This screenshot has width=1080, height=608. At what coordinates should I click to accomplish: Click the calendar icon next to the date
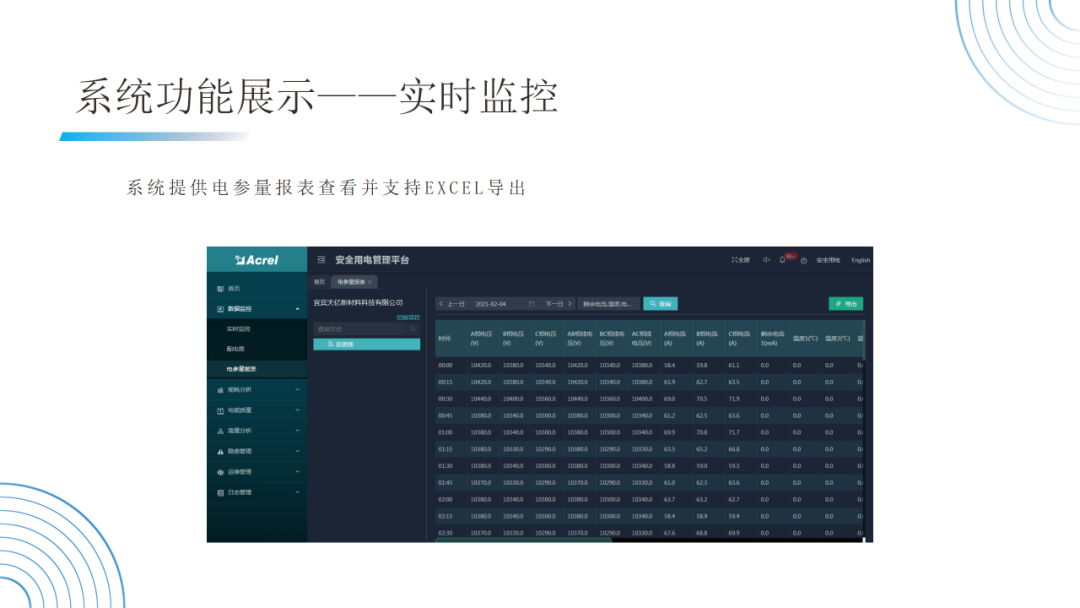coord(530,303)
